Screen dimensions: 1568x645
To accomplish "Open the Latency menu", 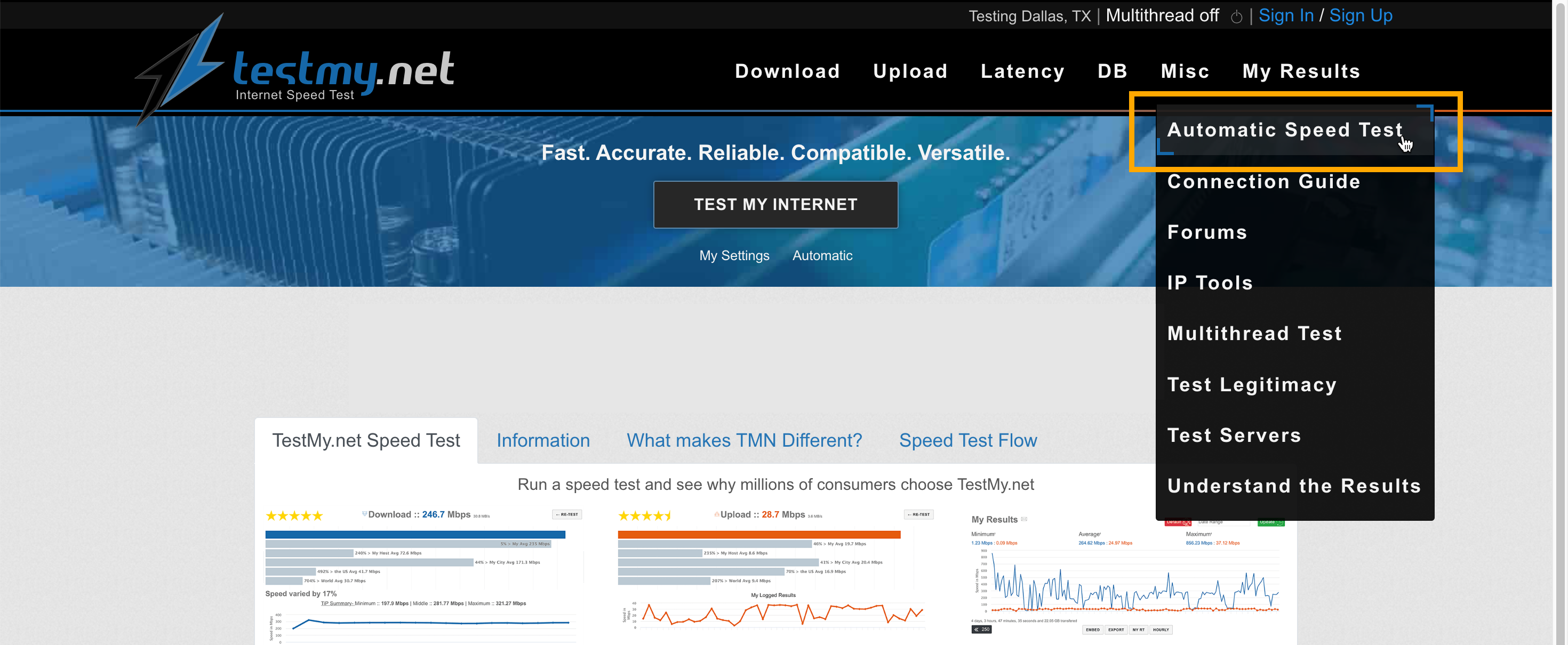I will coord(1022,71).
